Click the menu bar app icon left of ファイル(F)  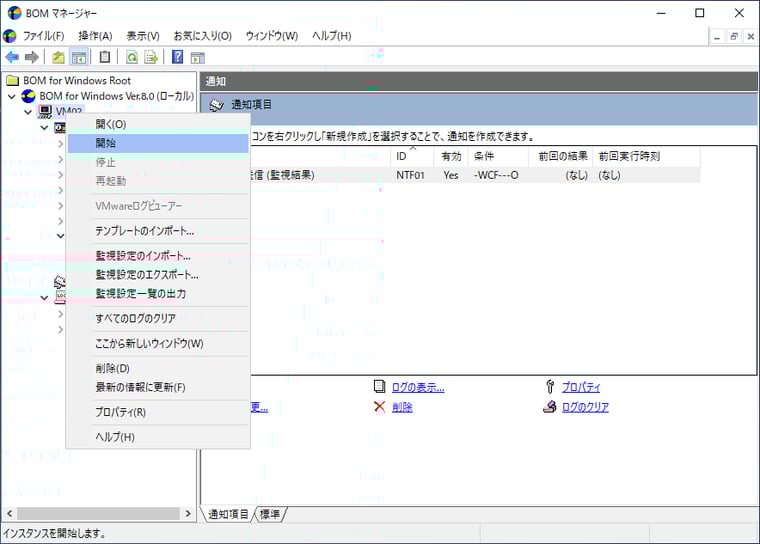click(x=10, y=36)
